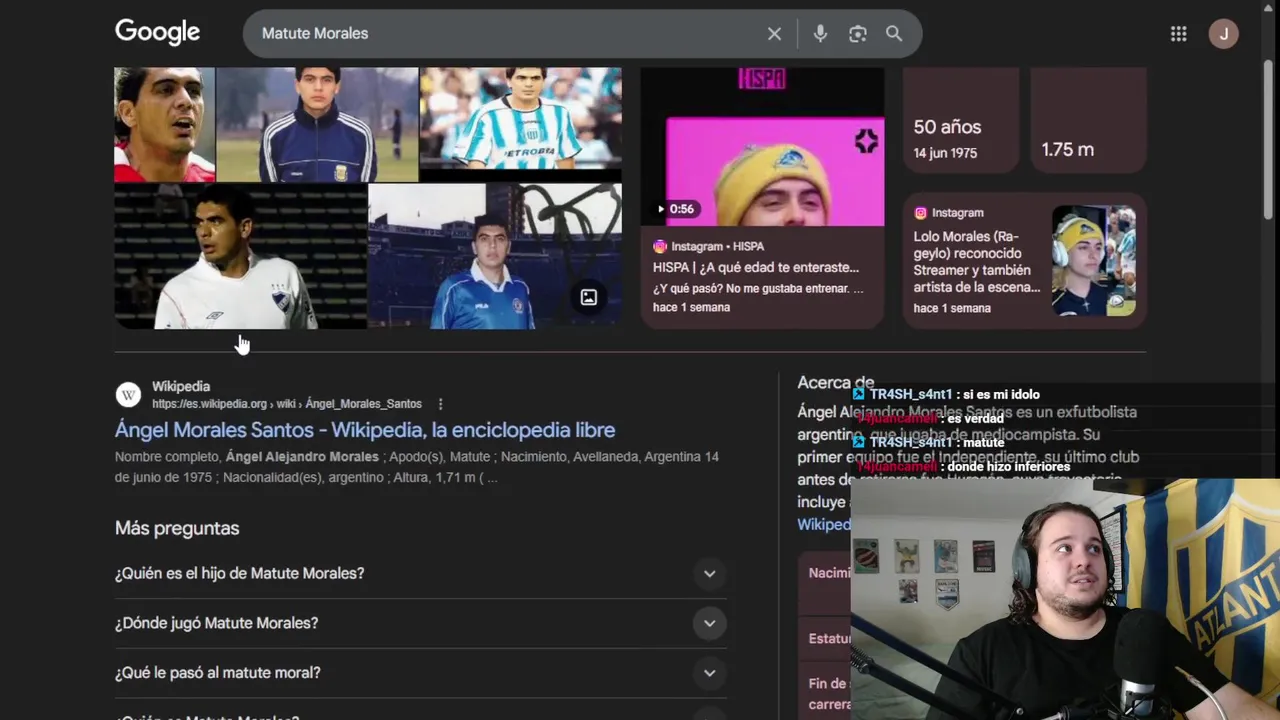Open the Google apps grid
1280x720 pixels.
[1178, 34]
